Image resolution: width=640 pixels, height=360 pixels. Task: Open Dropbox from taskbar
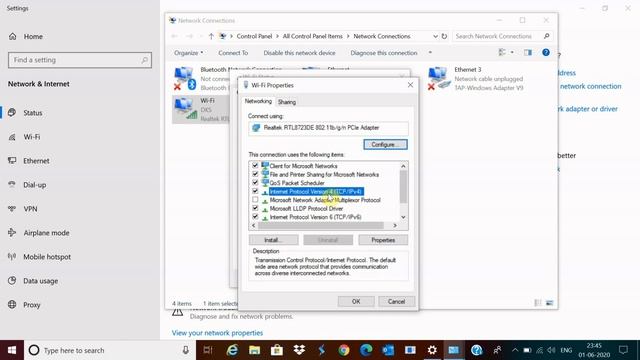pos(299,350)
